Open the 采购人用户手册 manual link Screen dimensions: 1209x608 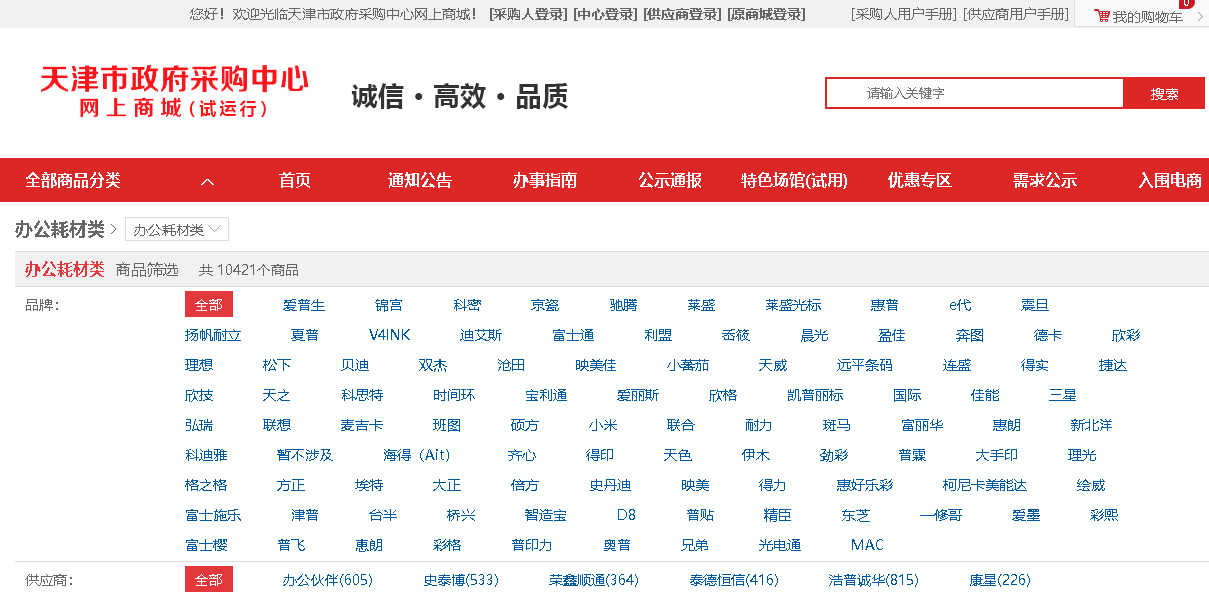pyautogui.click(x=904, y=14)
